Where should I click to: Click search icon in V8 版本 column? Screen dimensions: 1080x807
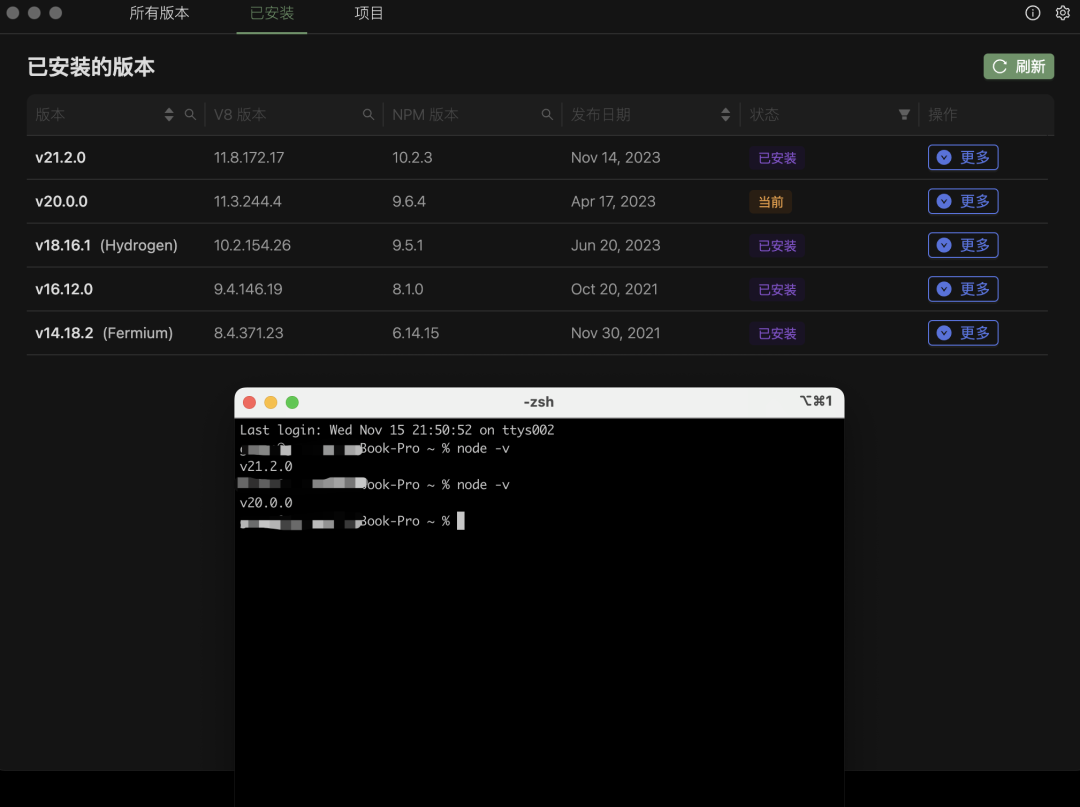369,115
